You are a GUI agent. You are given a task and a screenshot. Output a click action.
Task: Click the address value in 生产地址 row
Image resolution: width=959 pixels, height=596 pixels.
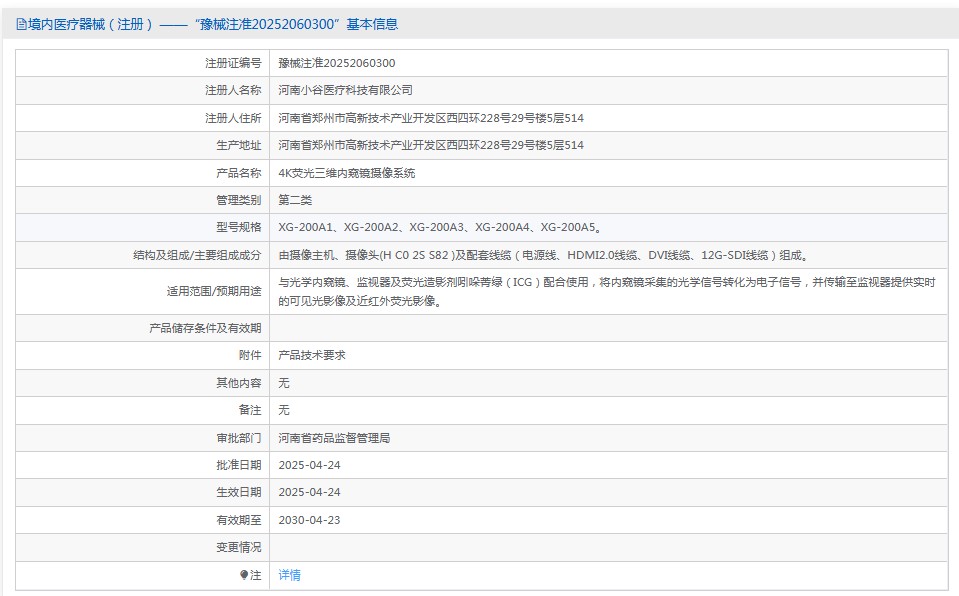[x=431, y=145]
